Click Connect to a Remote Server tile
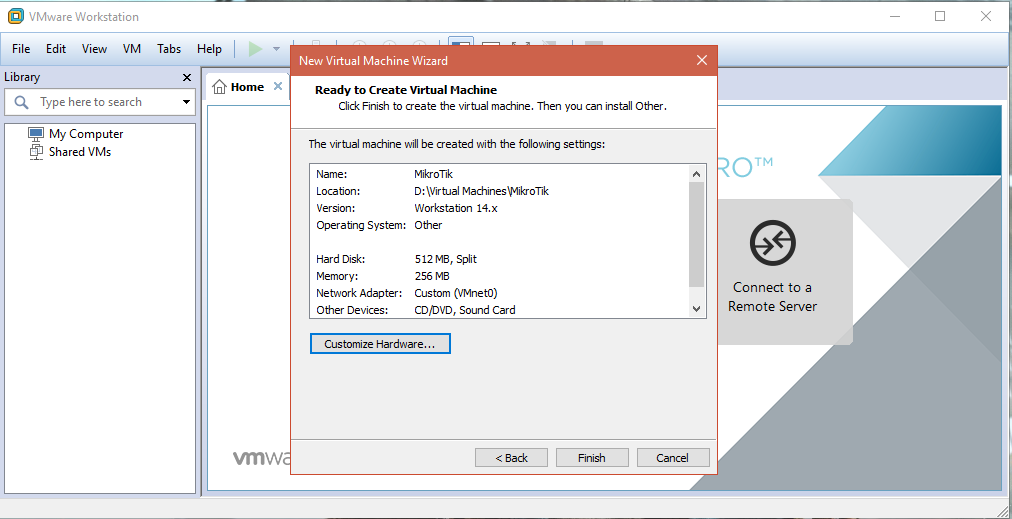1012x519 pixels. point(785,272)
